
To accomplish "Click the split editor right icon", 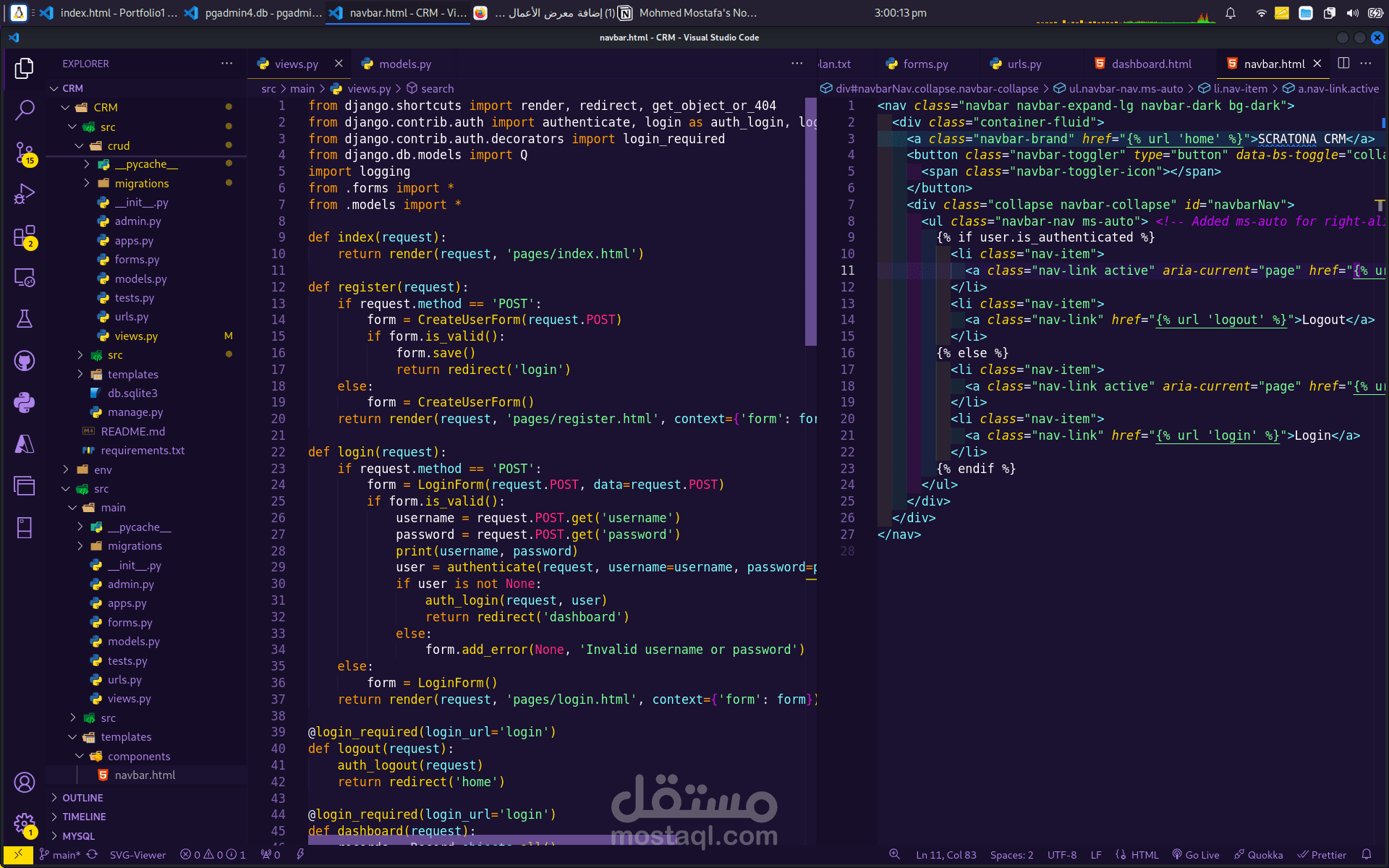I will (1343, 64).
